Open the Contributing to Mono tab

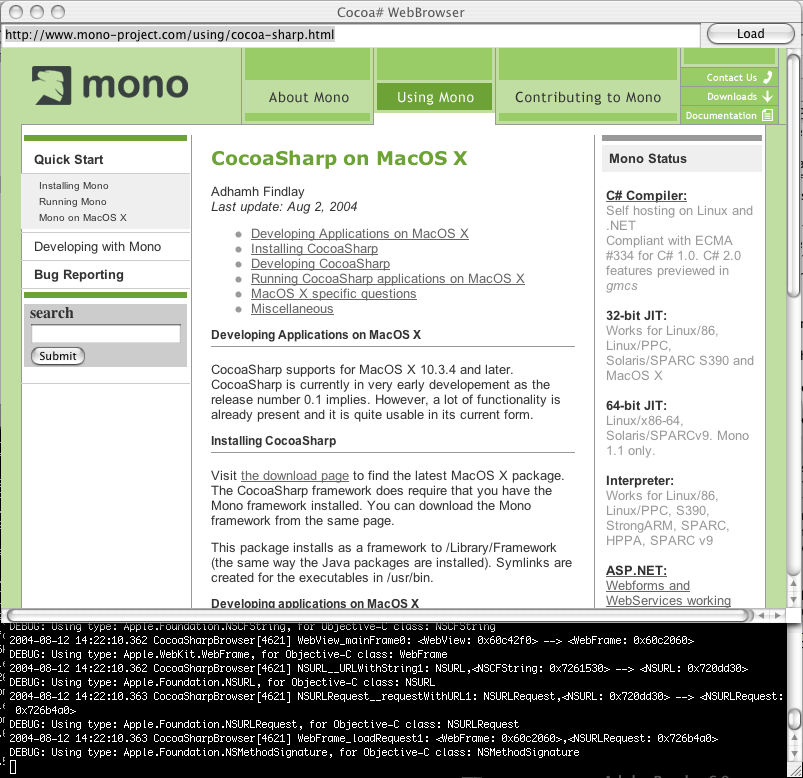588,97
